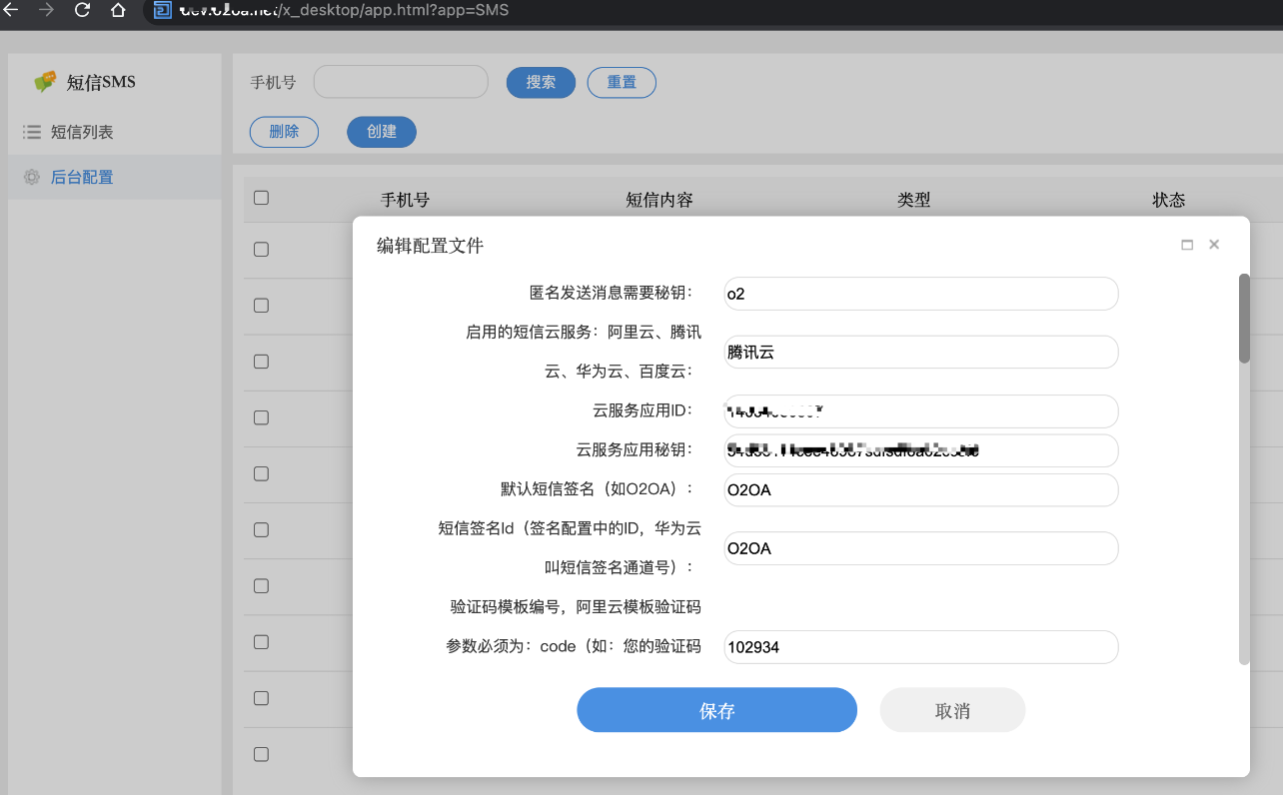Click the dialog's vertical scrollbar thumb
Screen dimensions: 1283x795
click(x=1244, y=318)
